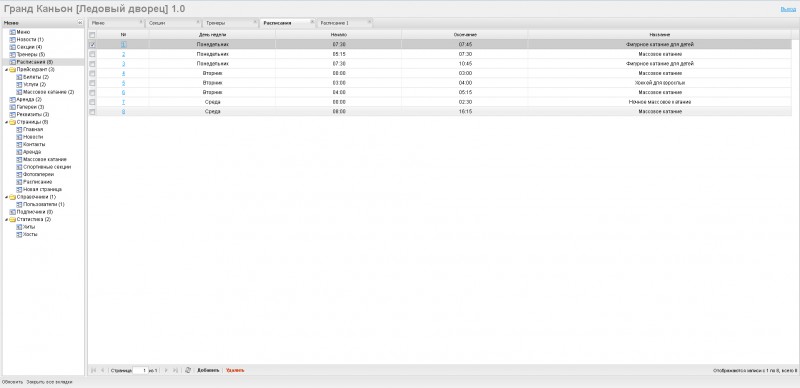Image resolution: width=800 pixels, height=388 pixels.
Task: Open Билеты (2) in the sidebar tree
Action: pos(36,77)
